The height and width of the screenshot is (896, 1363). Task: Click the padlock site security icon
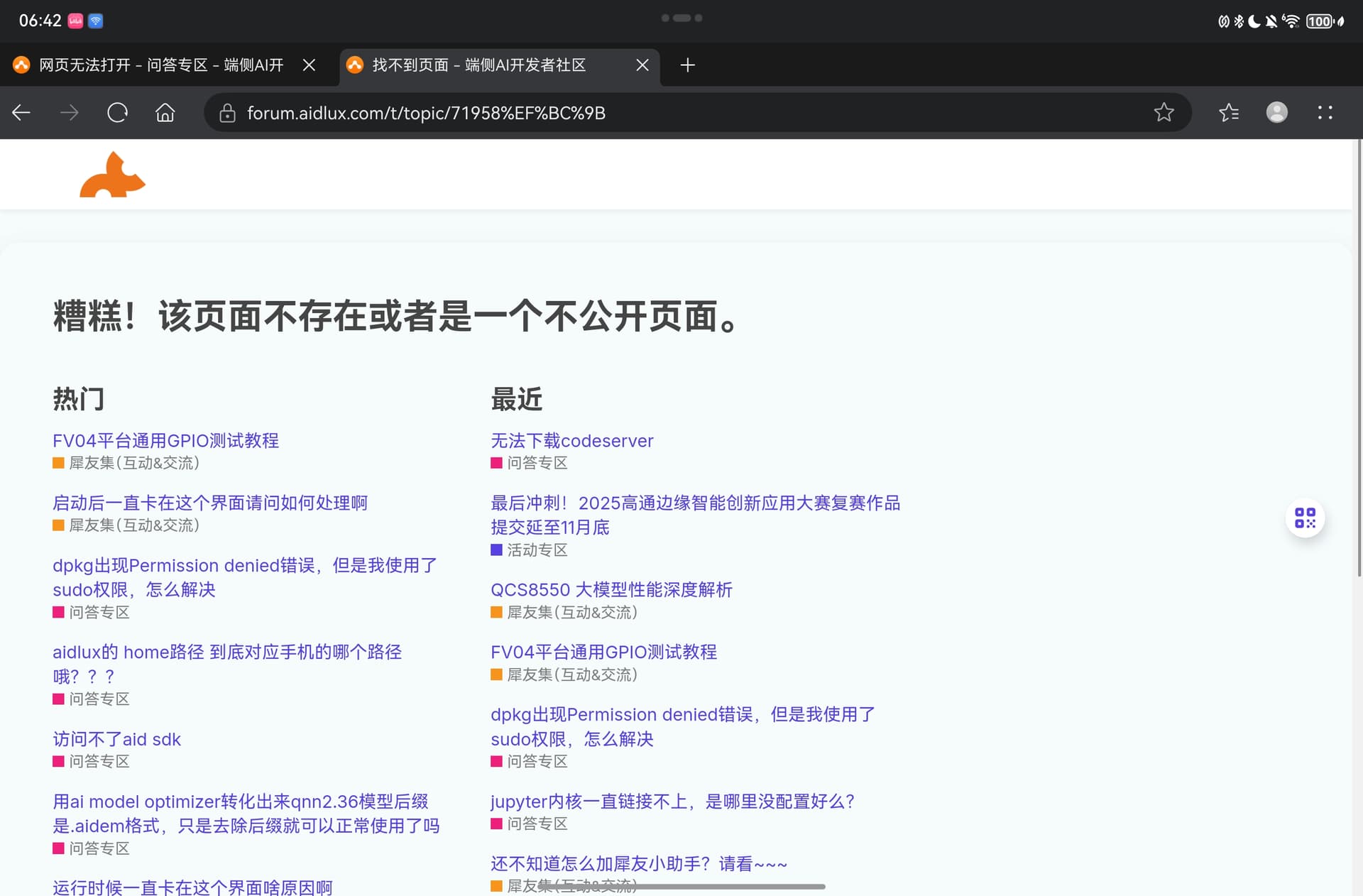coord(227,113)
